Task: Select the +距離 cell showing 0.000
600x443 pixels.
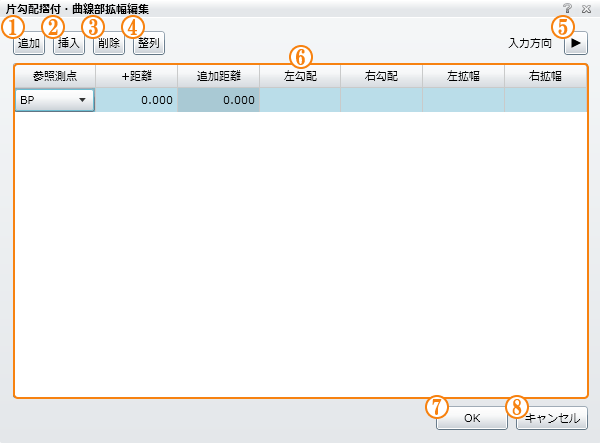Action: 137,100
